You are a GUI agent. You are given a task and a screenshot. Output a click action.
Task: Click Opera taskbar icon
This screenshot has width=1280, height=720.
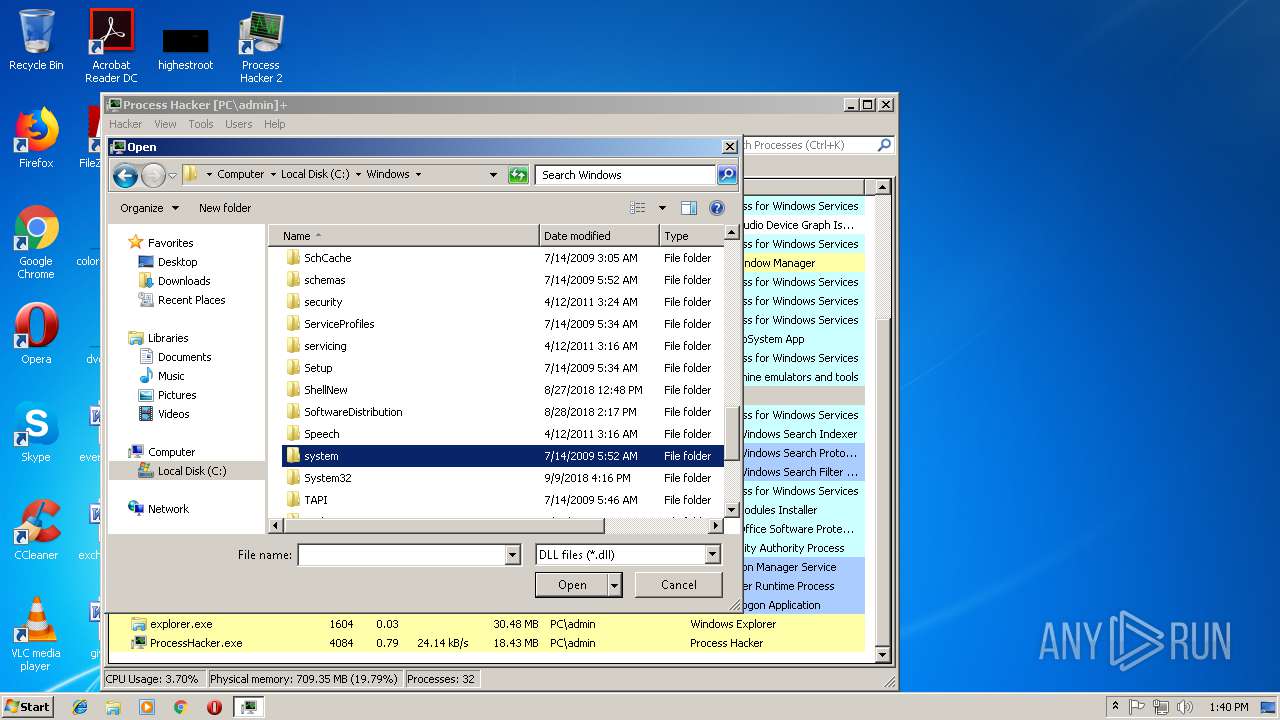click(214, 707)
